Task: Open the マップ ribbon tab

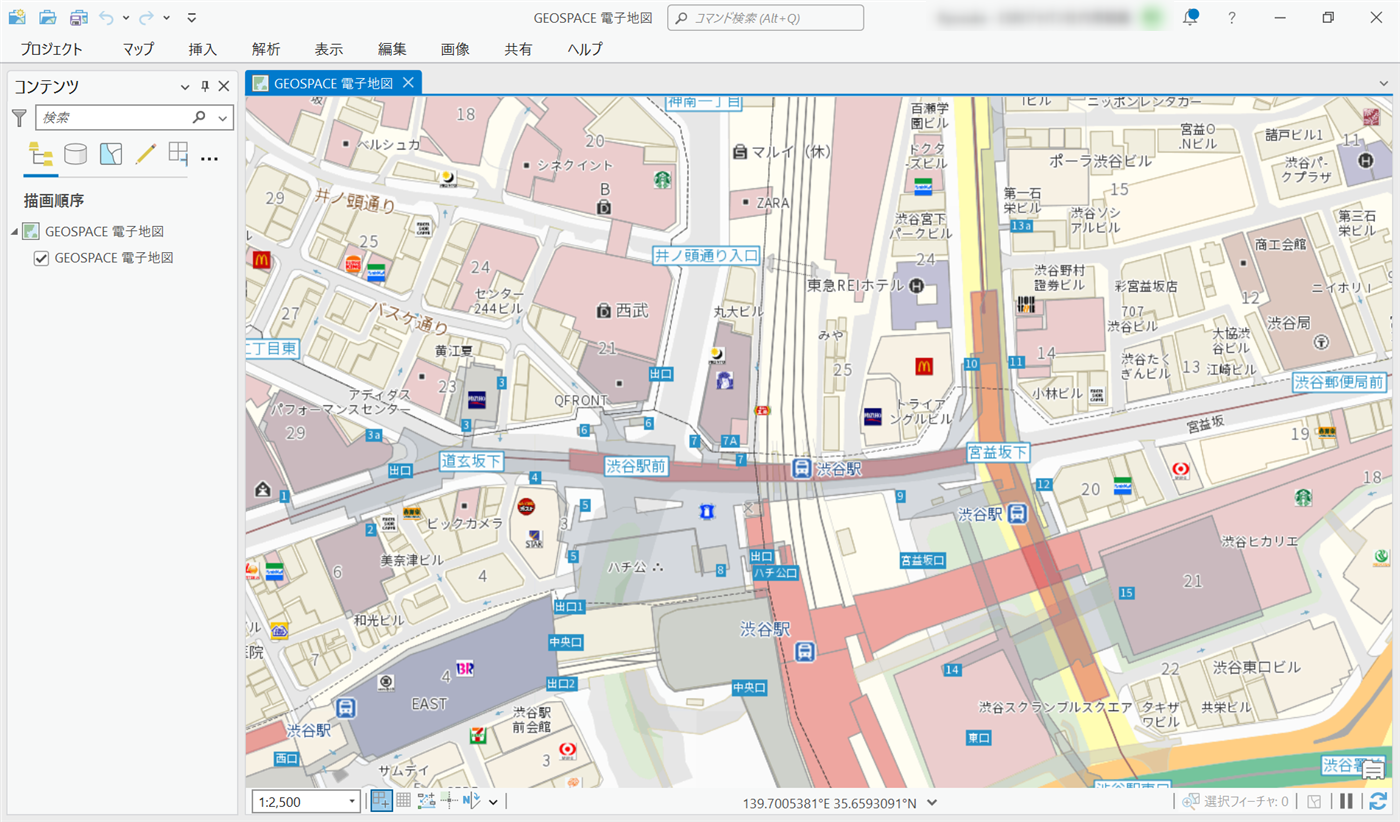Action: [138, 49]
